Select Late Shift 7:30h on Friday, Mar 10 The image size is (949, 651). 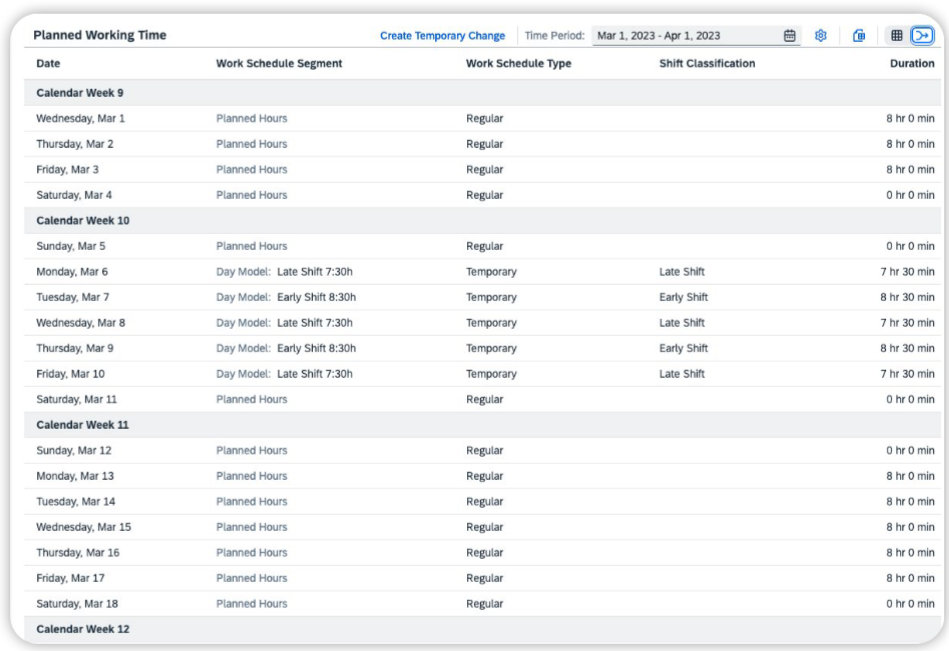(314, 374)
